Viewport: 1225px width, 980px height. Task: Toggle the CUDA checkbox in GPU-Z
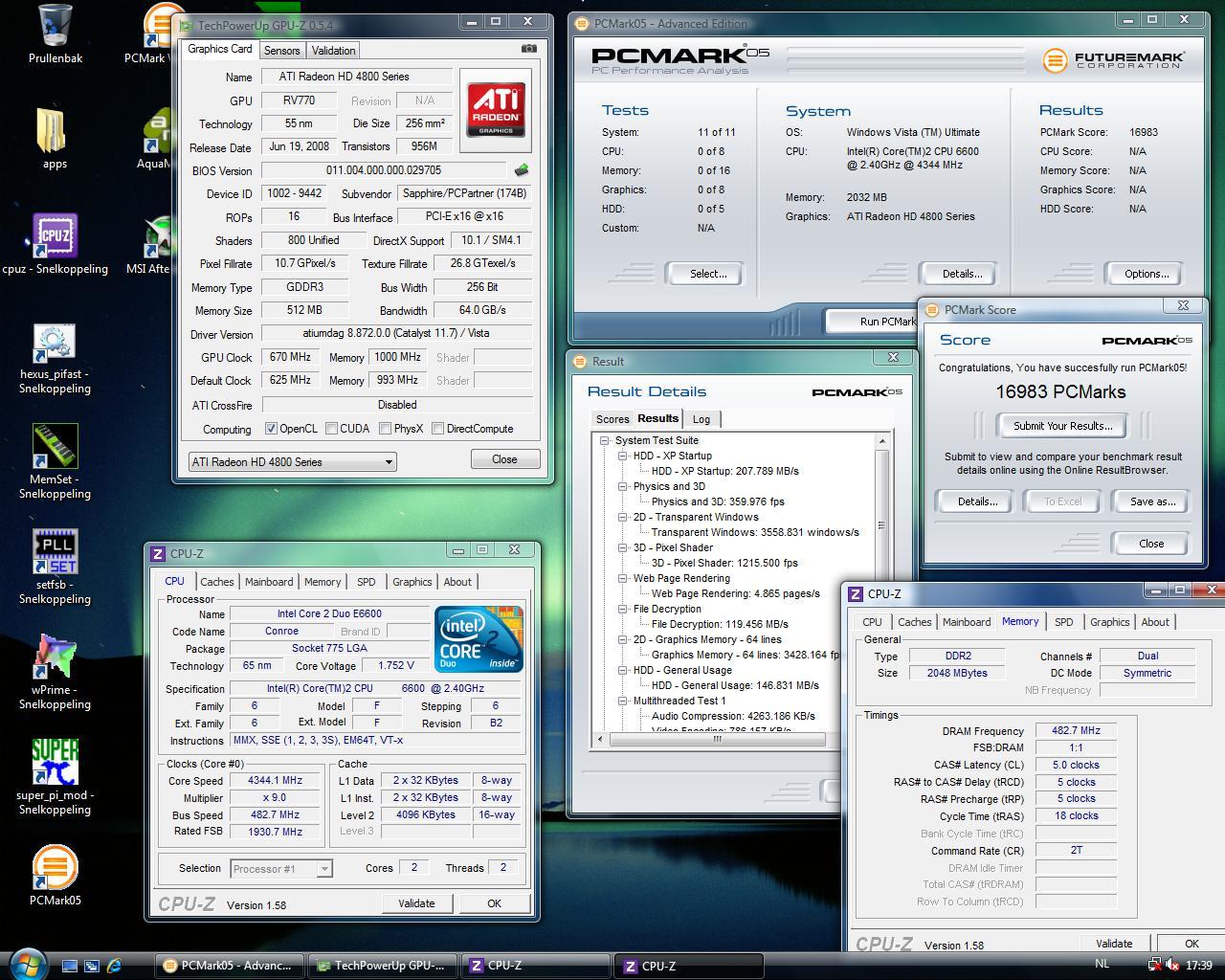click(331, 429)
